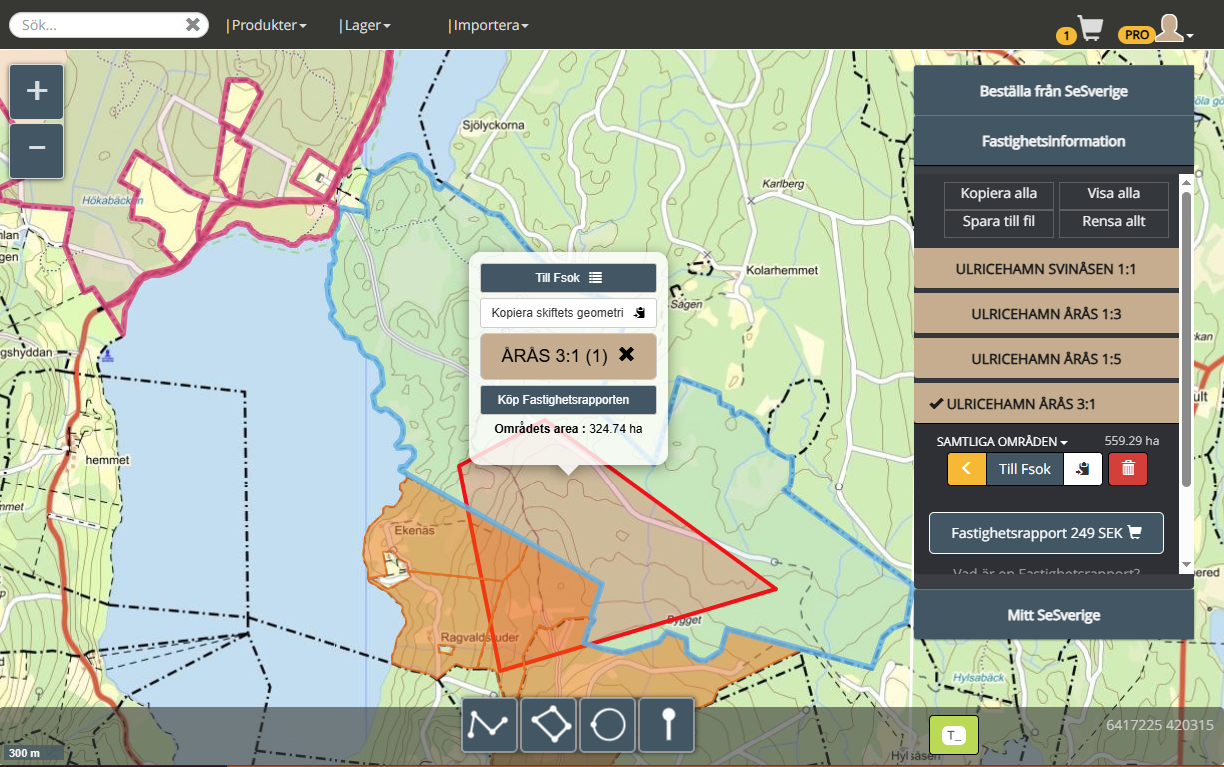The image size is (1224, 767).
Task: Click the Områdets area 324.74 ha text
Action: coord(568,429)
